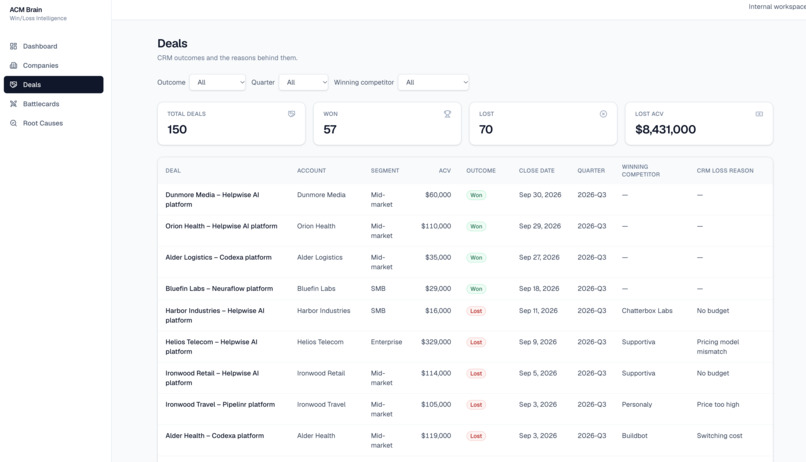Click the Price too high loss reason
The image size is (806, 462).
point(718,404)
